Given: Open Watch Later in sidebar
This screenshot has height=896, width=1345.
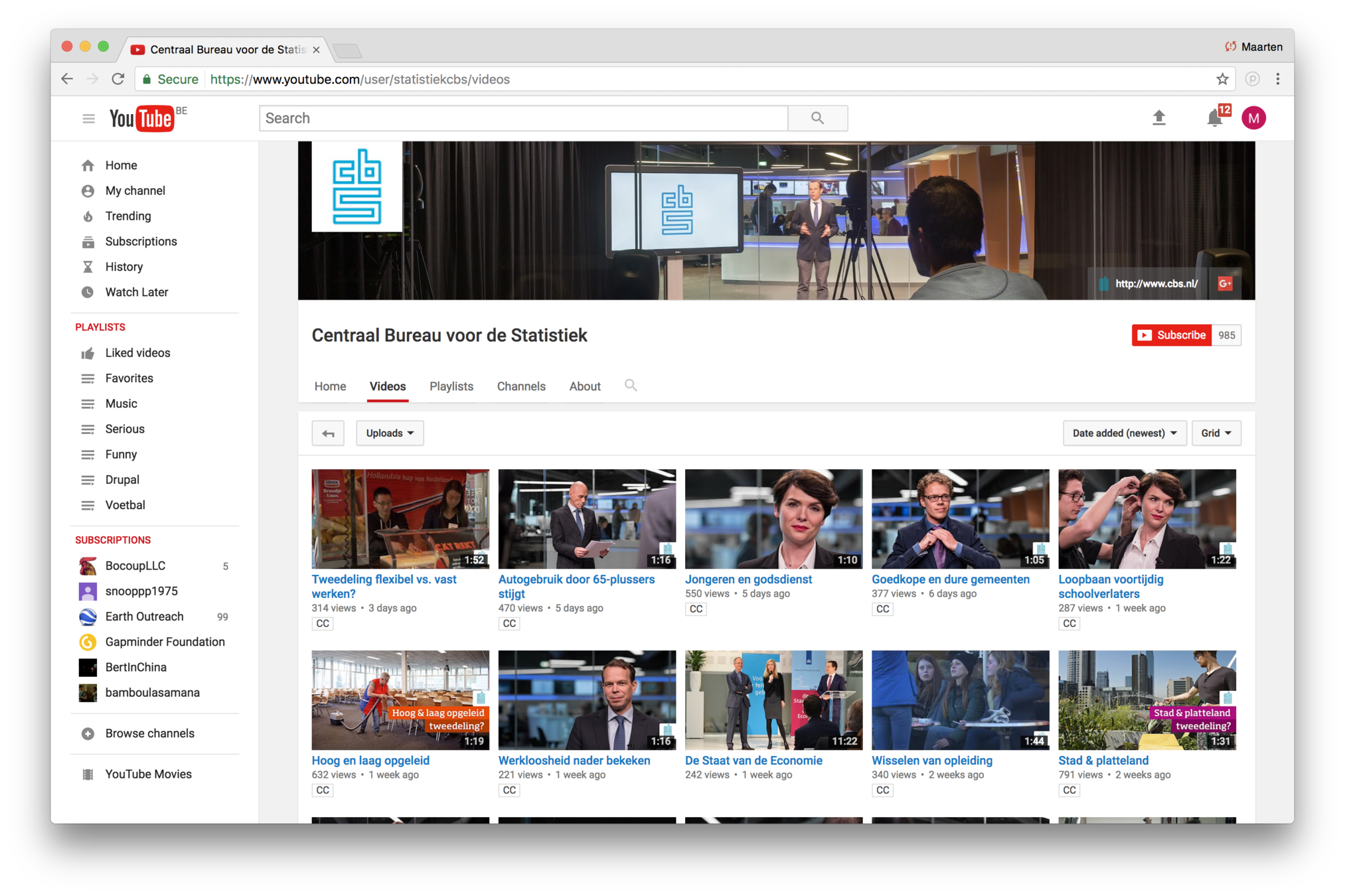Looking at the screenshot, I should pyautogui.click(x=136, y=292).
